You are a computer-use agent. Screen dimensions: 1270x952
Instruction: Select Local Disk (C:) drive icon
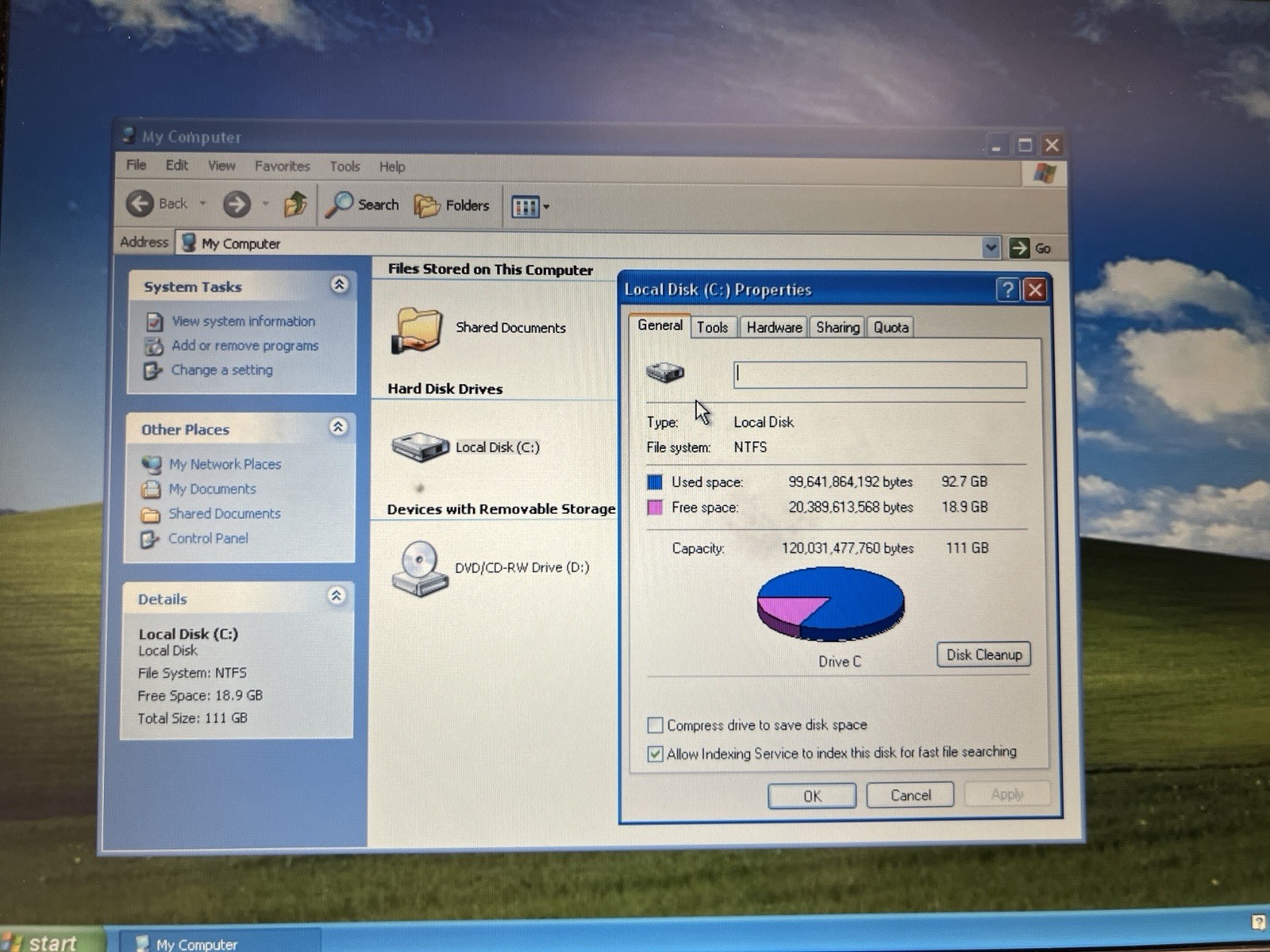click(421, 447)
